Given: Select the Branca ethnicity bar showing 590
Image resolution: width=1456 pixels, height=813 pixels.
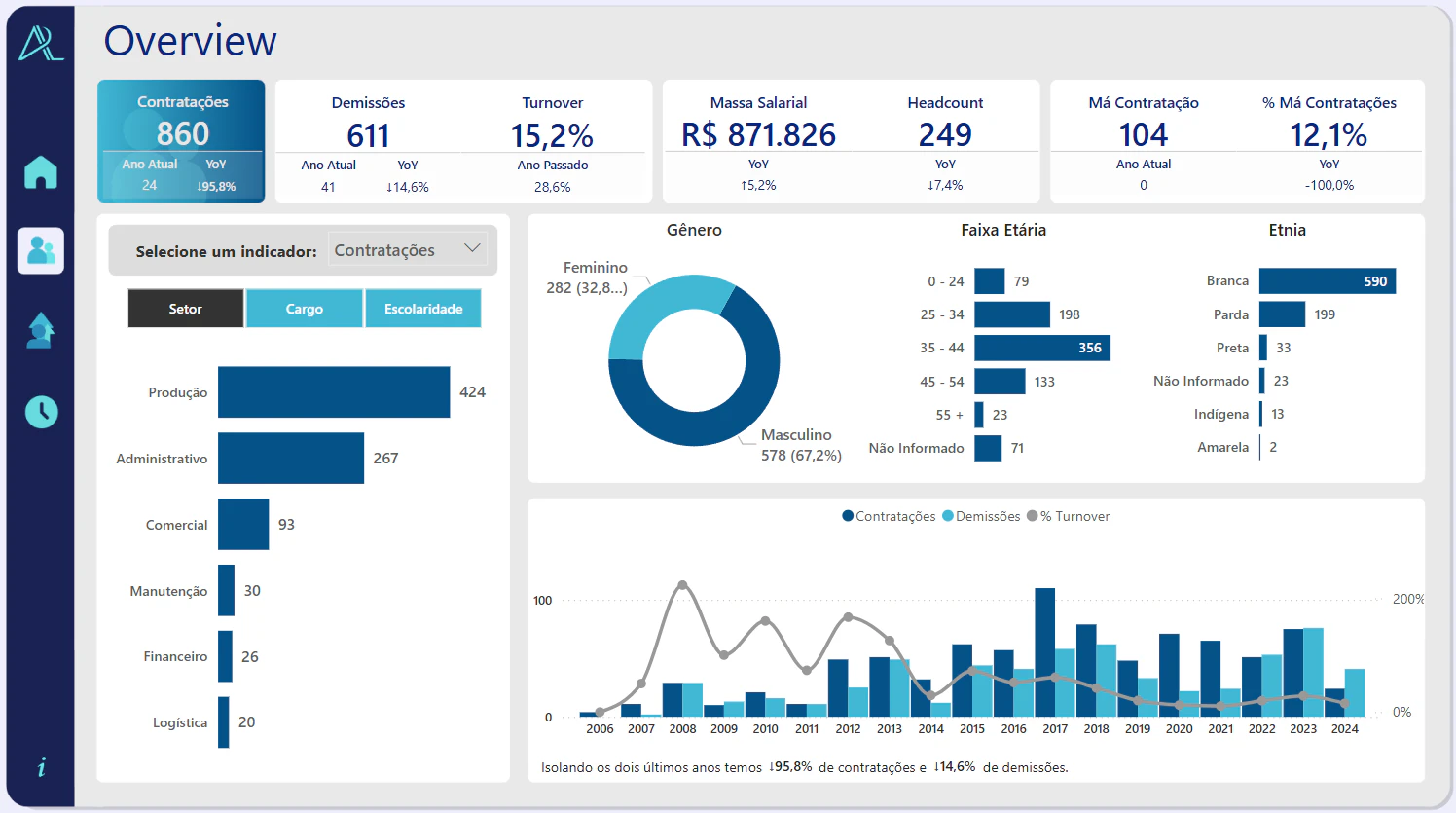Looking at the screenshot, I should click(1328, 281).
